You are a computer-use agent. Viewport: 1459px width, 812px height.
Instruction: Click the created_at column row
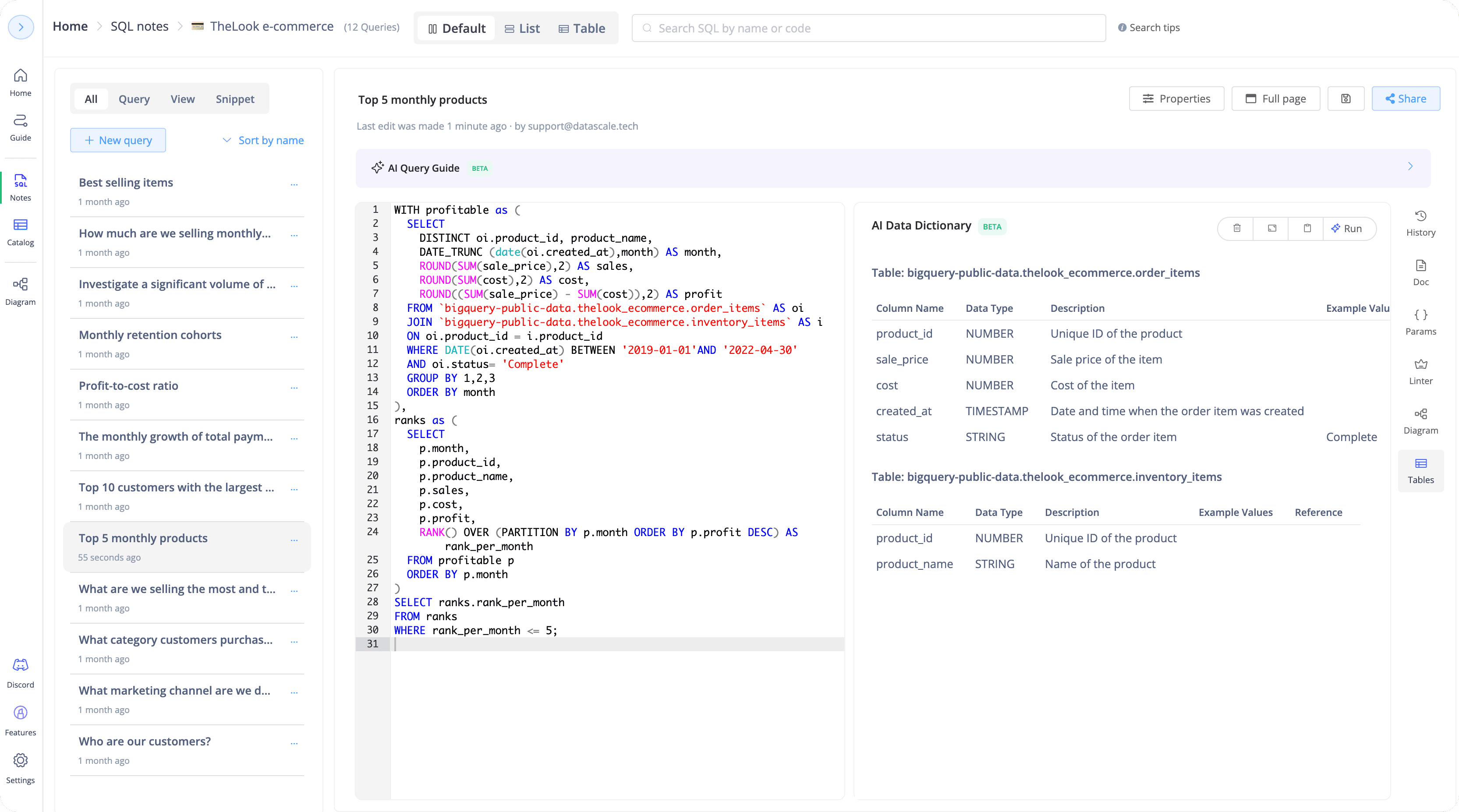(1130, 411)
